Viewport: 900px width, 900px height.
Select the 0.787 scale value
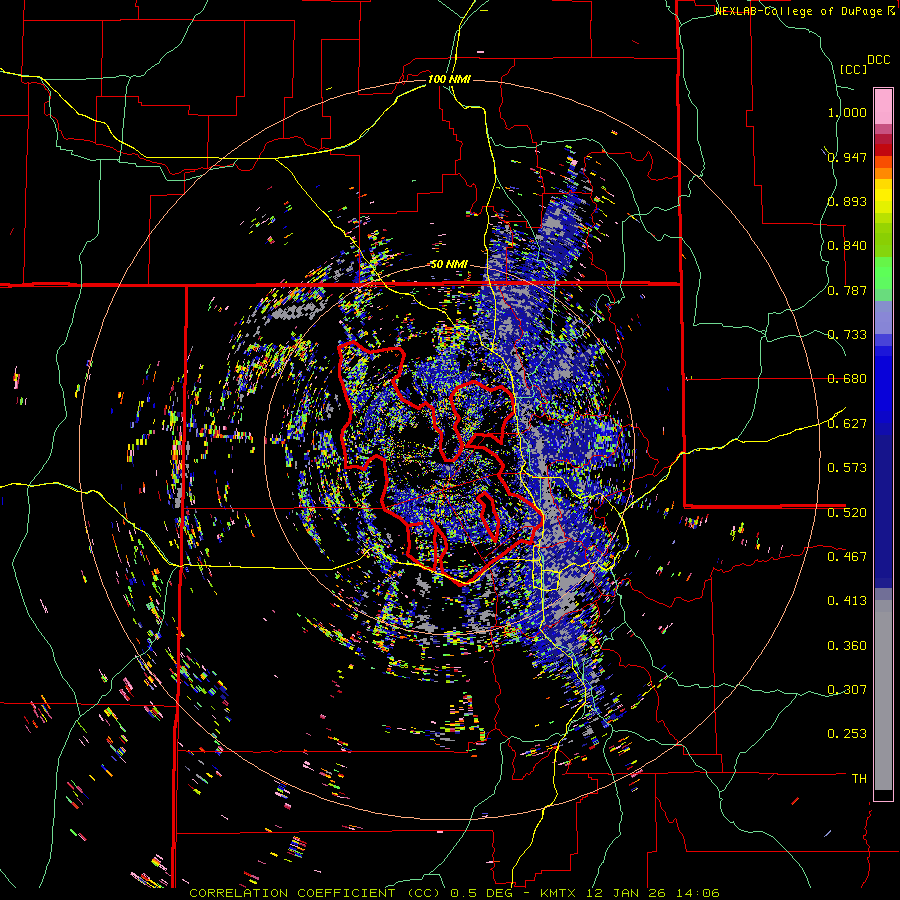[847, 290]
